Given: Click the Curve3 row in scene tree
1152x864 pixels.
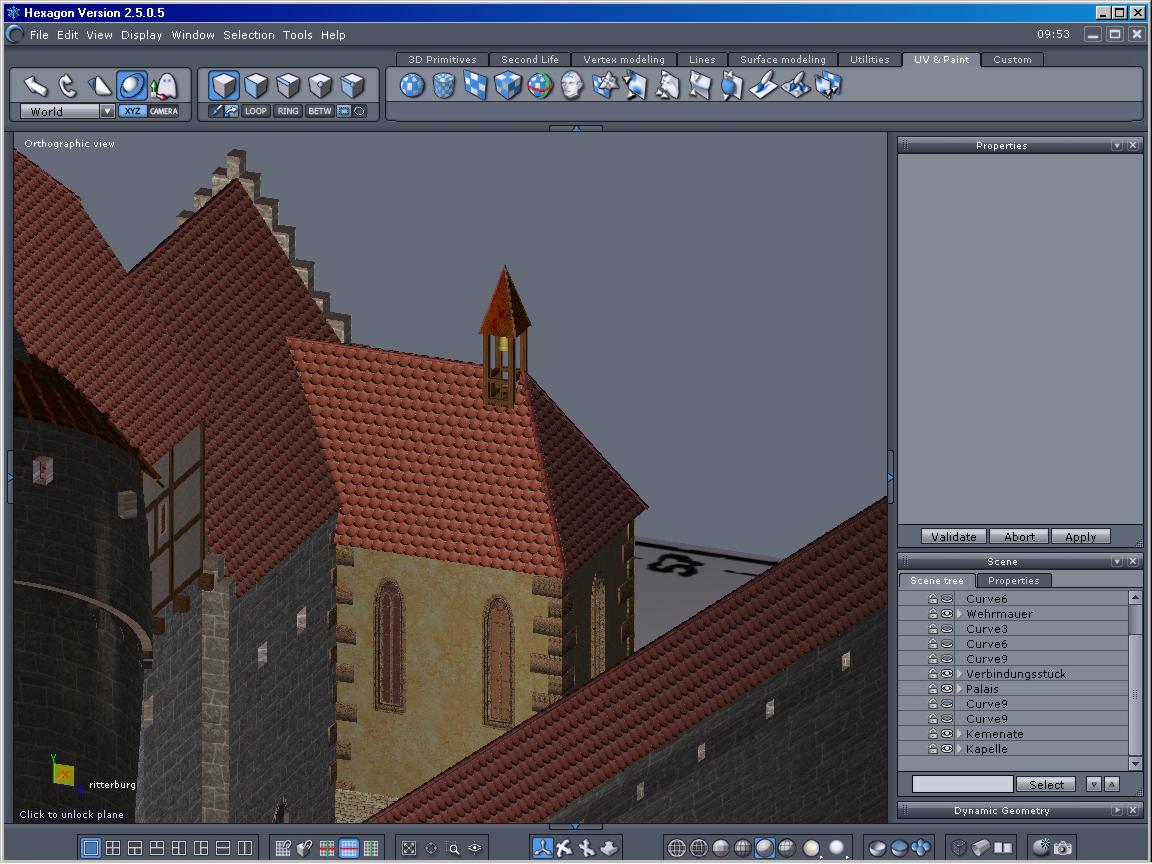Looking at the screenshot, I should tap(1014, 629).
